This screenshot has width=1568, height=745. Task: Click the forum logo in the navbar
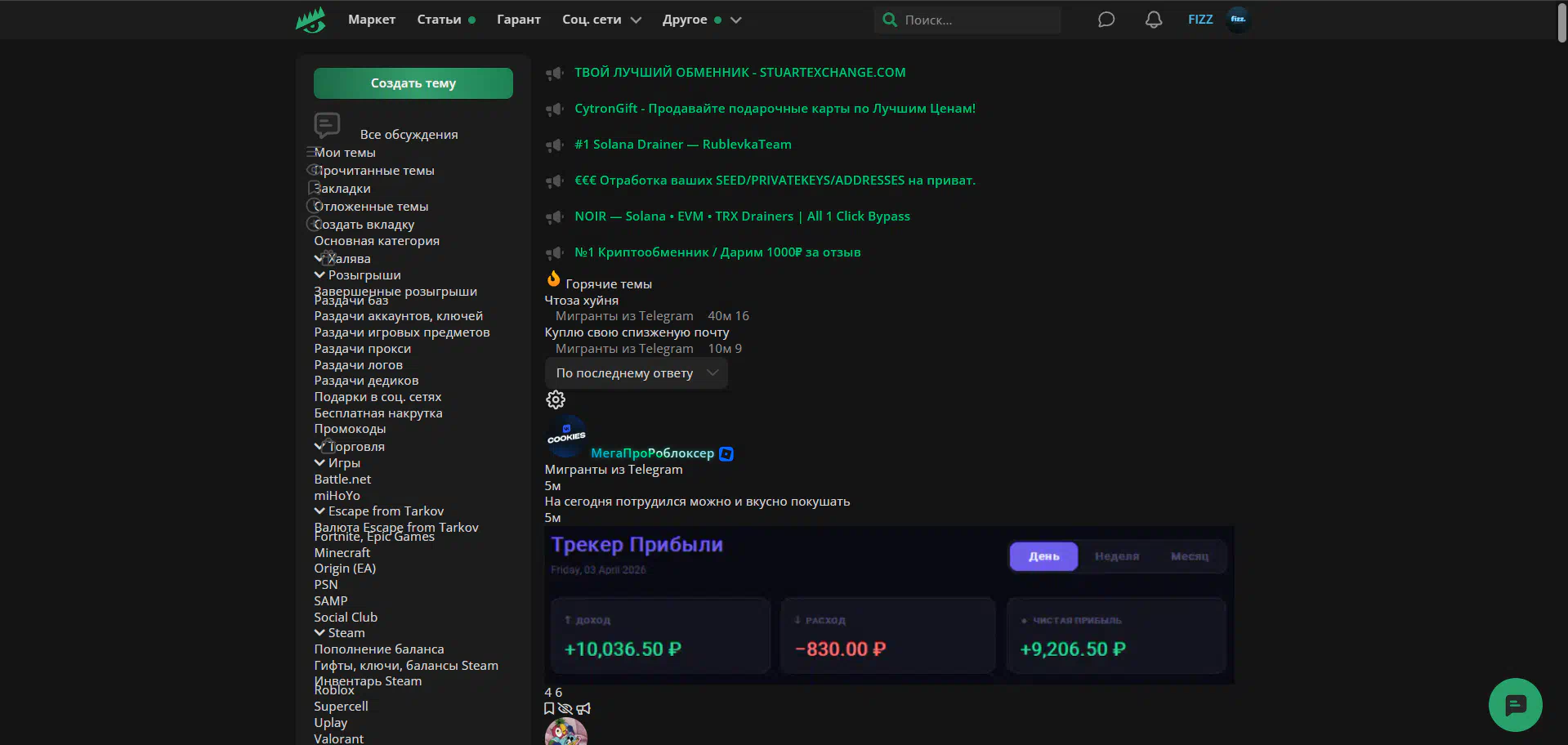[310, 20]
